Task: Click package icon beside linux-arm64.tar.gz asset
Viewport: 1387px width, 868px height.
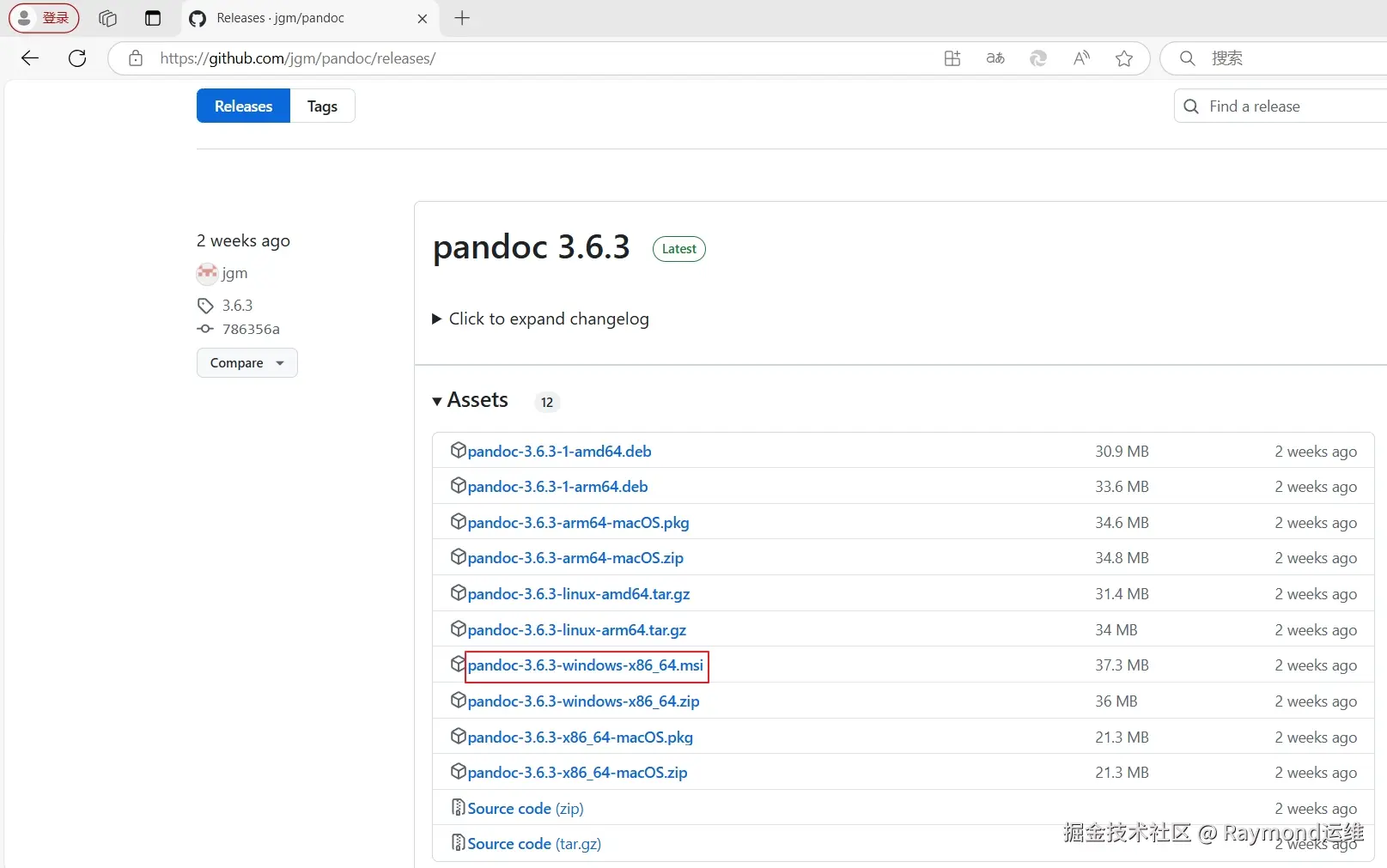Action: (x=459, y=628)
